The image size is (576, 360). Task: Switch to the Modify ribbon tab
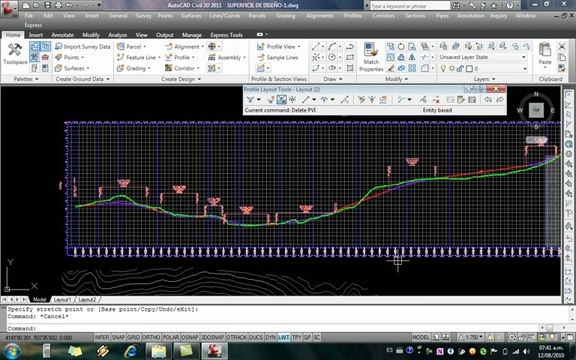pos(91,35)
